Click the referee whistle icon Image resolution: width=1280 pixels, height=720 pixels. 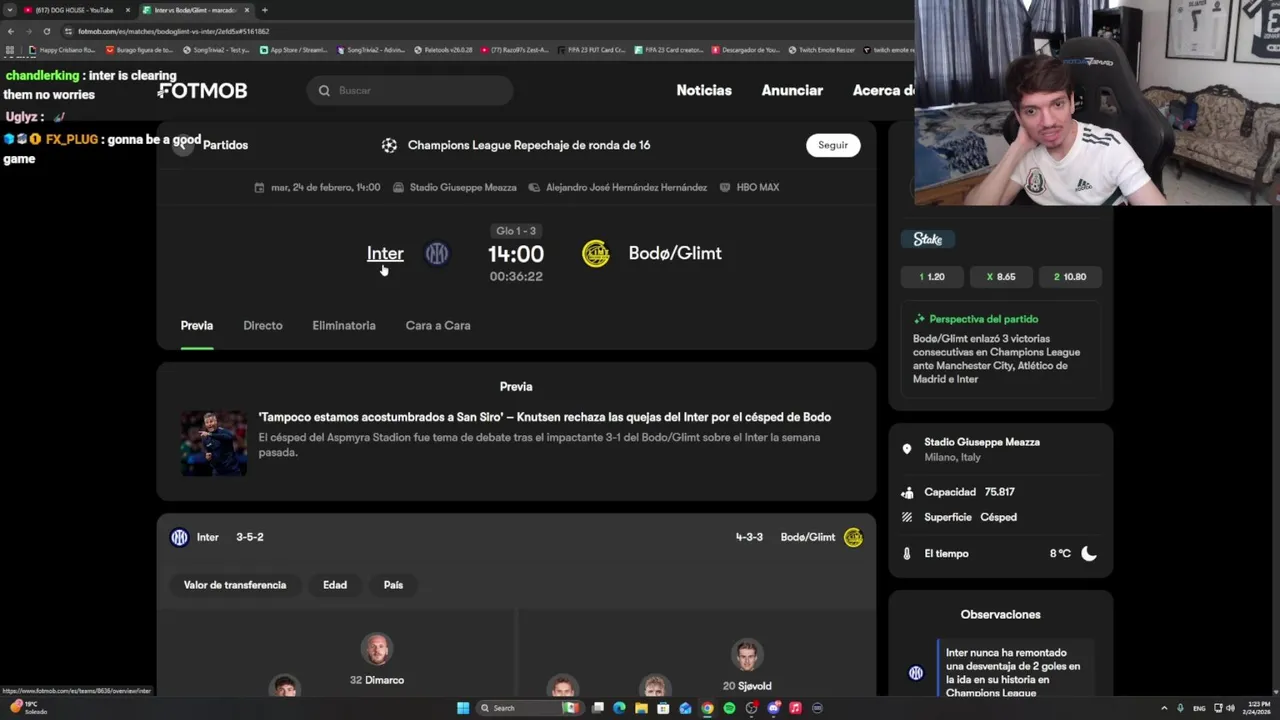(534, 188)
